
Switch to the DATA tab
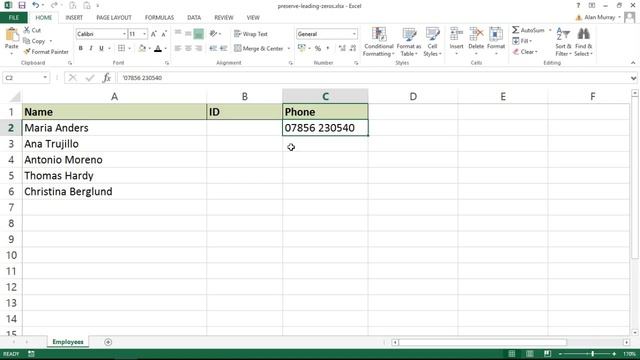pyautogui.click(x=194, y=18)
